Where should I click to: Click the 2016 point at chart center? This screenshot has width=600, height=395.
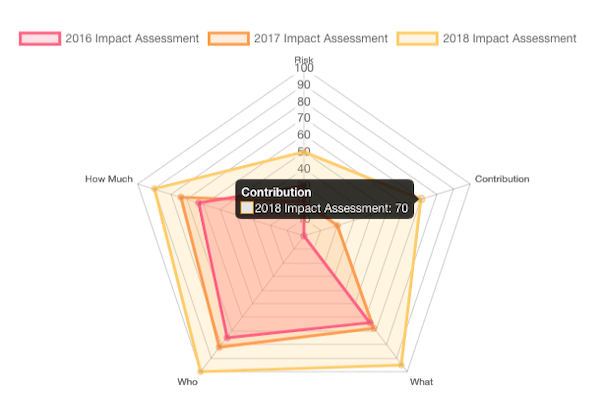click(304, 237)
